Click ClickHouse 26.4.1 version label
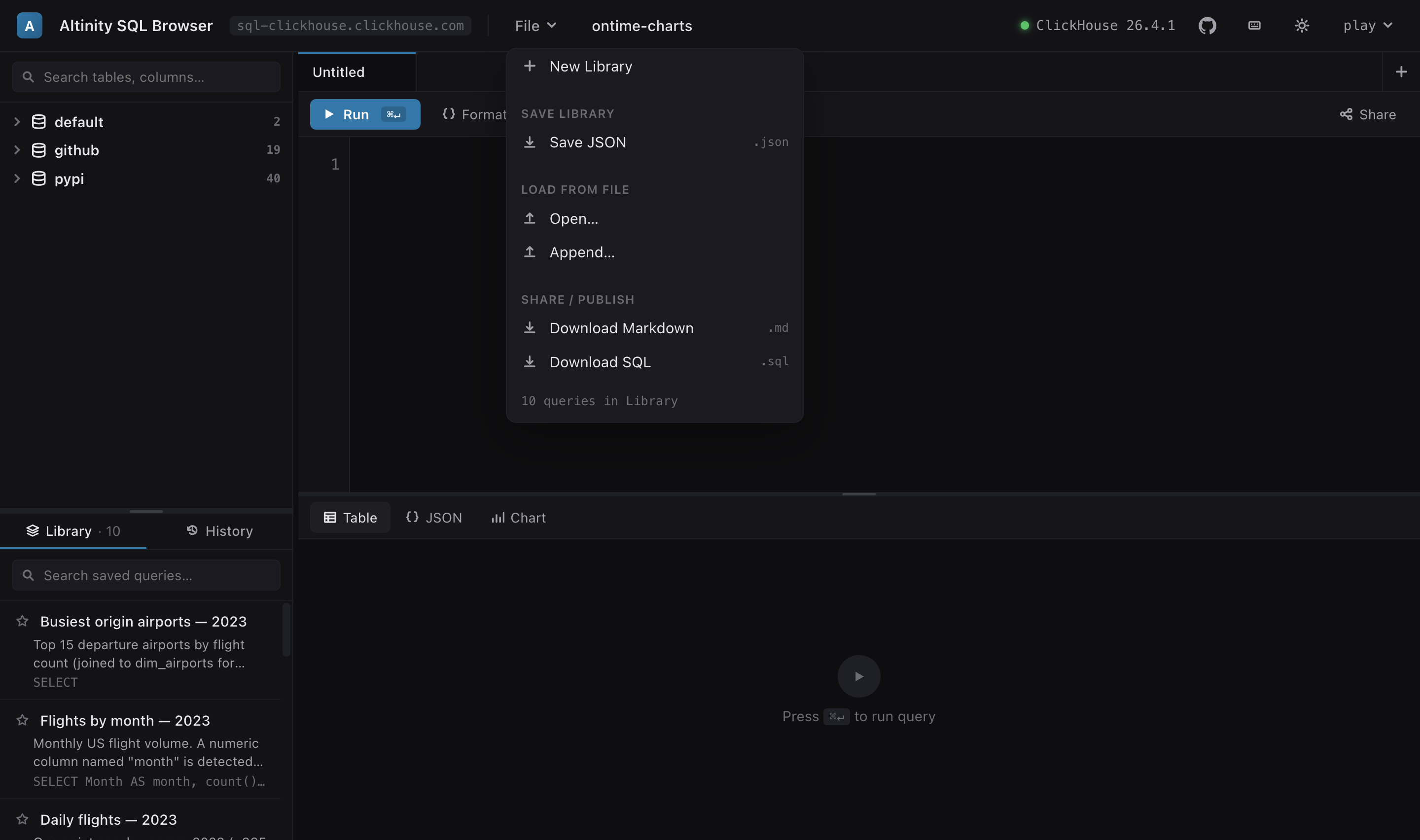1420x840 pixels. [x=1105, y=26]
